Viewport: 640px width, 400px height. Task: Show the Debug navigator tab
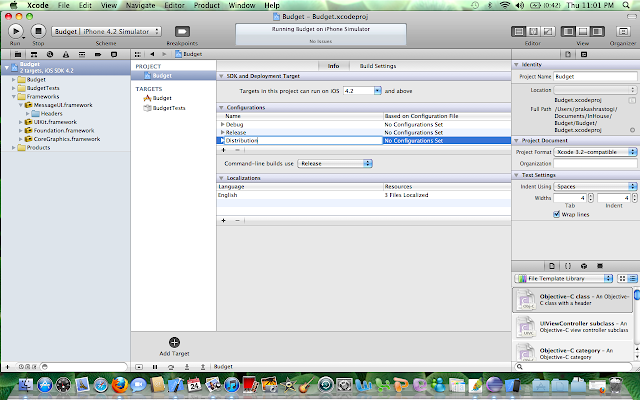click(x=82, y=54)
